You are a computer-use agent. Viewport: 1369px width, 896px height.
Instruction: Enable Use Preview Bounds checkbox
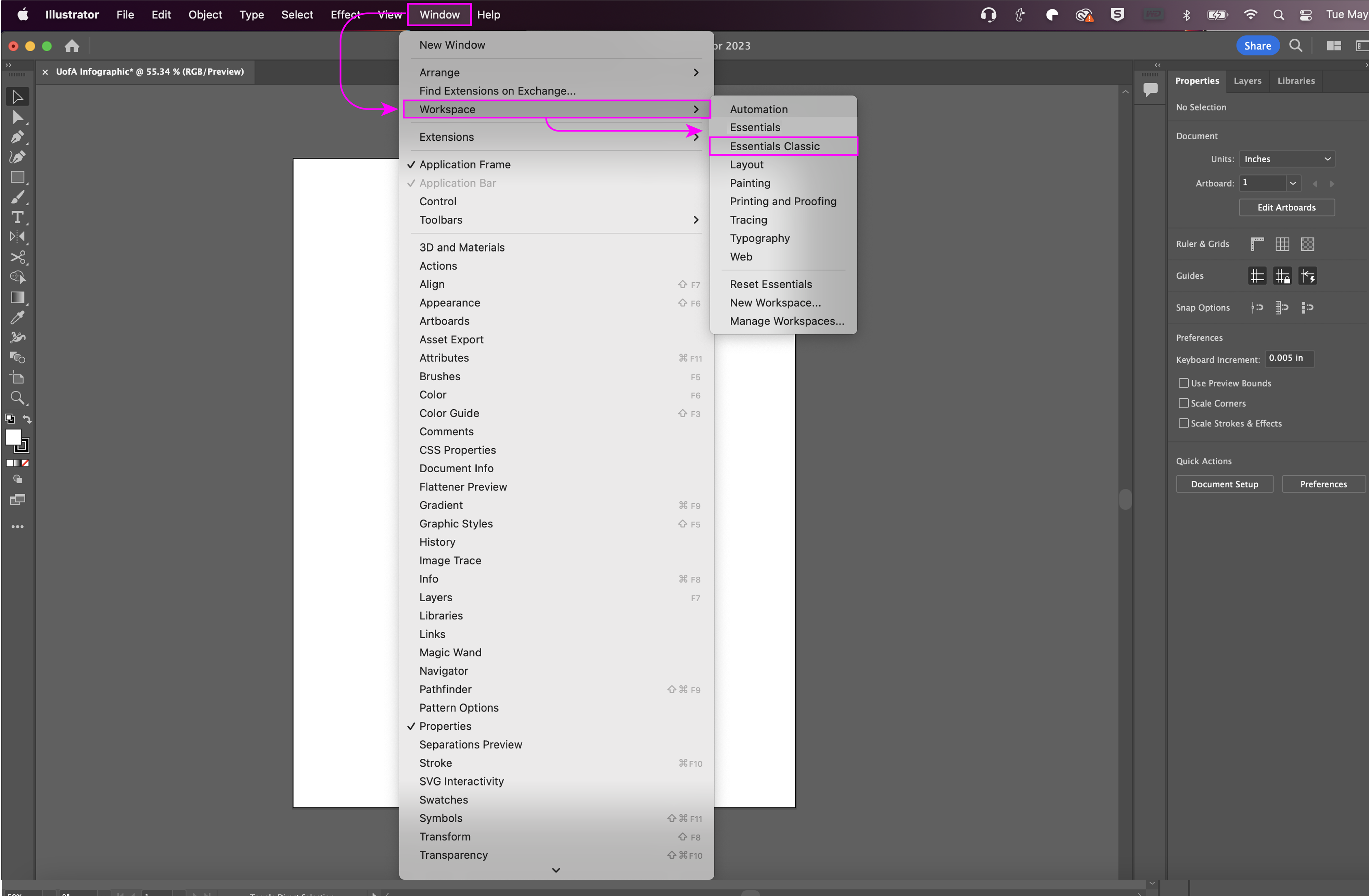pyautogui.click(x=1183, y=383)
